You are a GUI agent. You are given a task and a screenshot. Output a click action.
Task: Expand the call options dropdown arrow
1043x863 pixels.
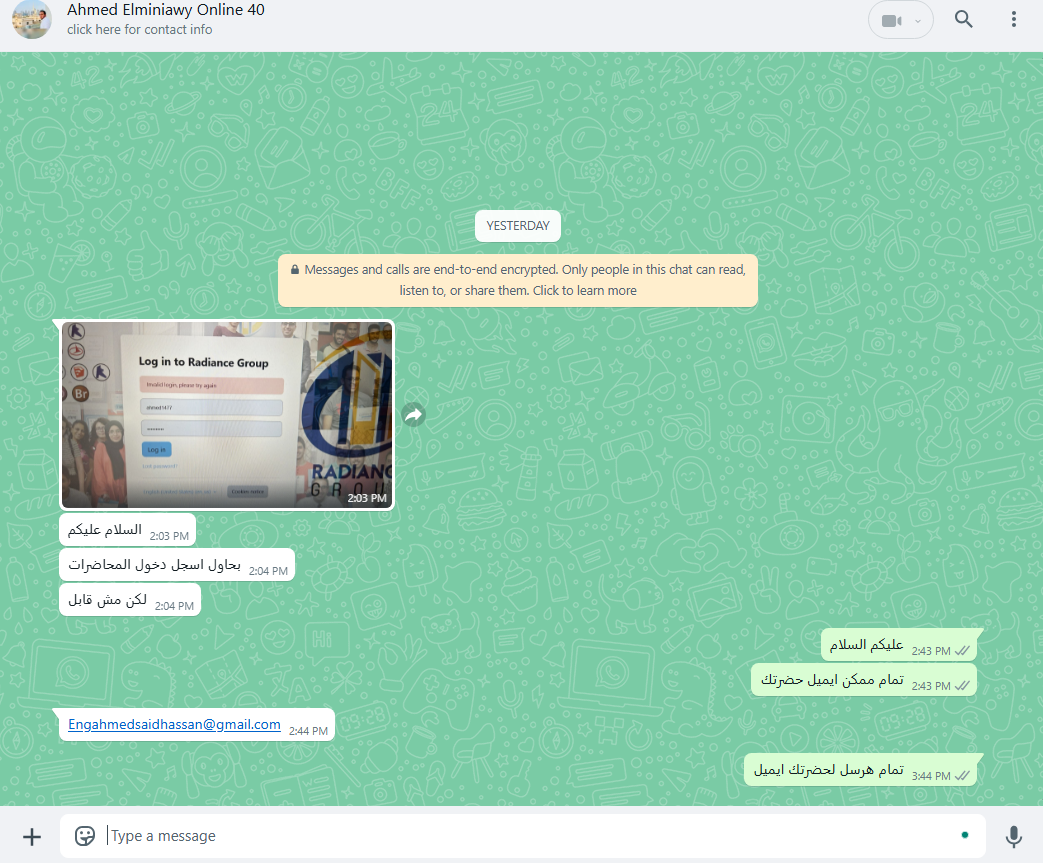tap(918, 21)
